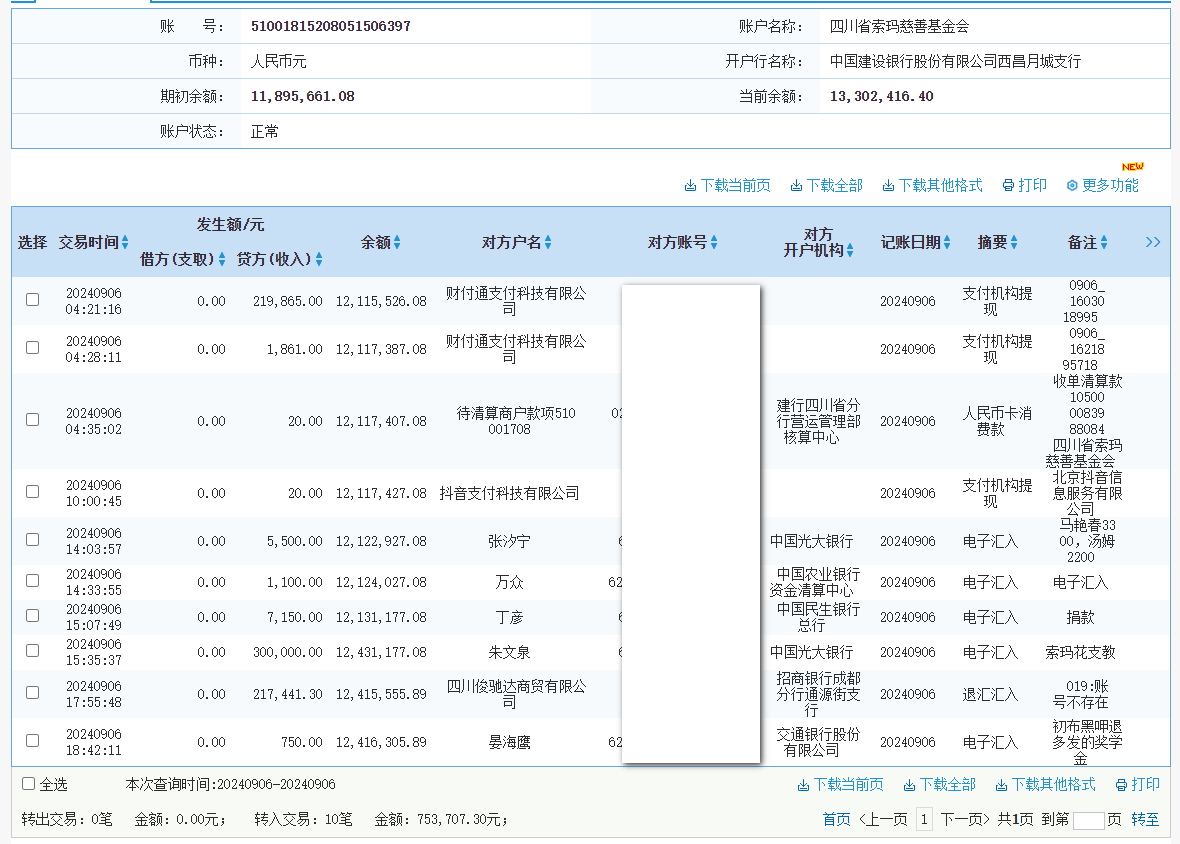Sort by 交易时间 column arrows

(x=125, y=242)
